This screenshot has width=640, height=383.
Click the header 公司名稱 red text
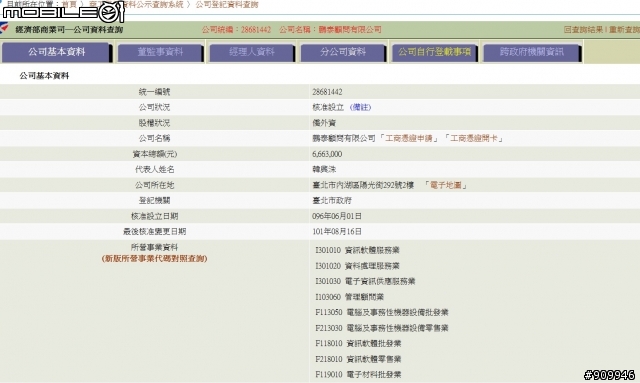[330, 29]
